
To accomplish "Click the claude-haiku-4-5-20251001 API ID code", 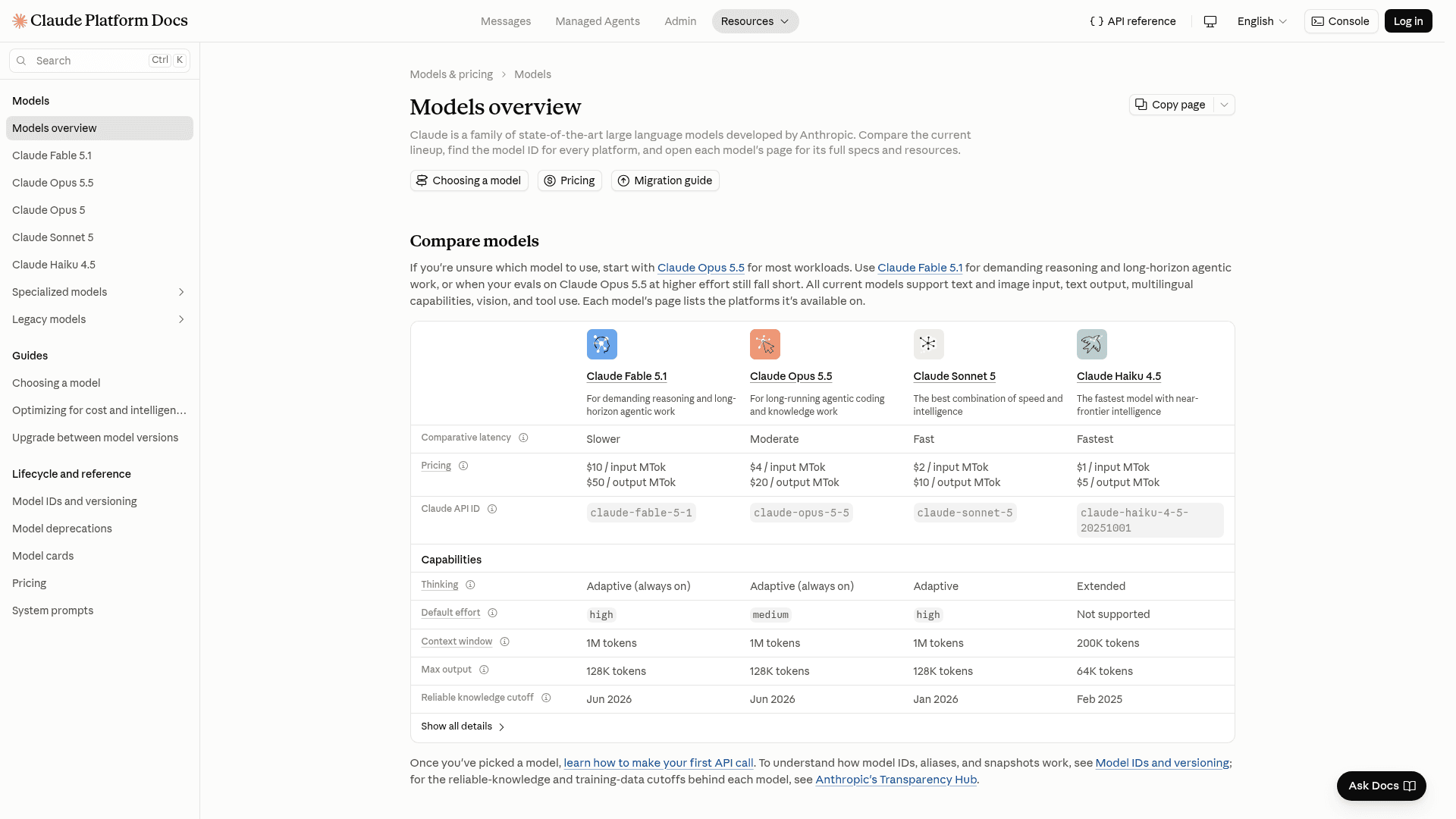I will pyautogui.click(x=1150, y=520).
